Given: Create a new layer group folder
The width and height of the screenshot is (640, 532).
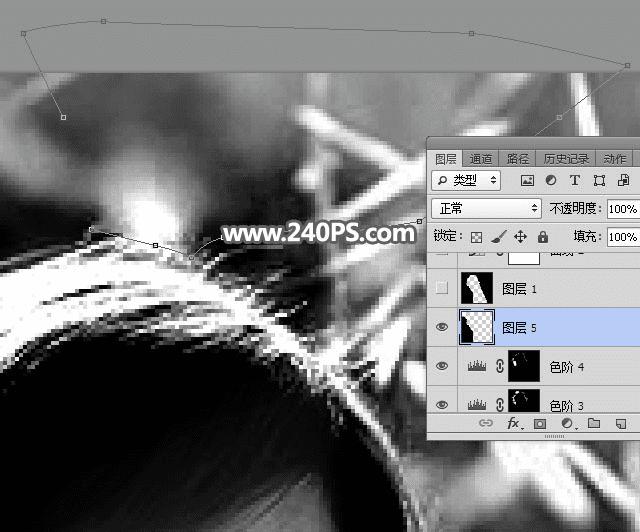Looking at the screenshot, I should [x=593, y=423].
